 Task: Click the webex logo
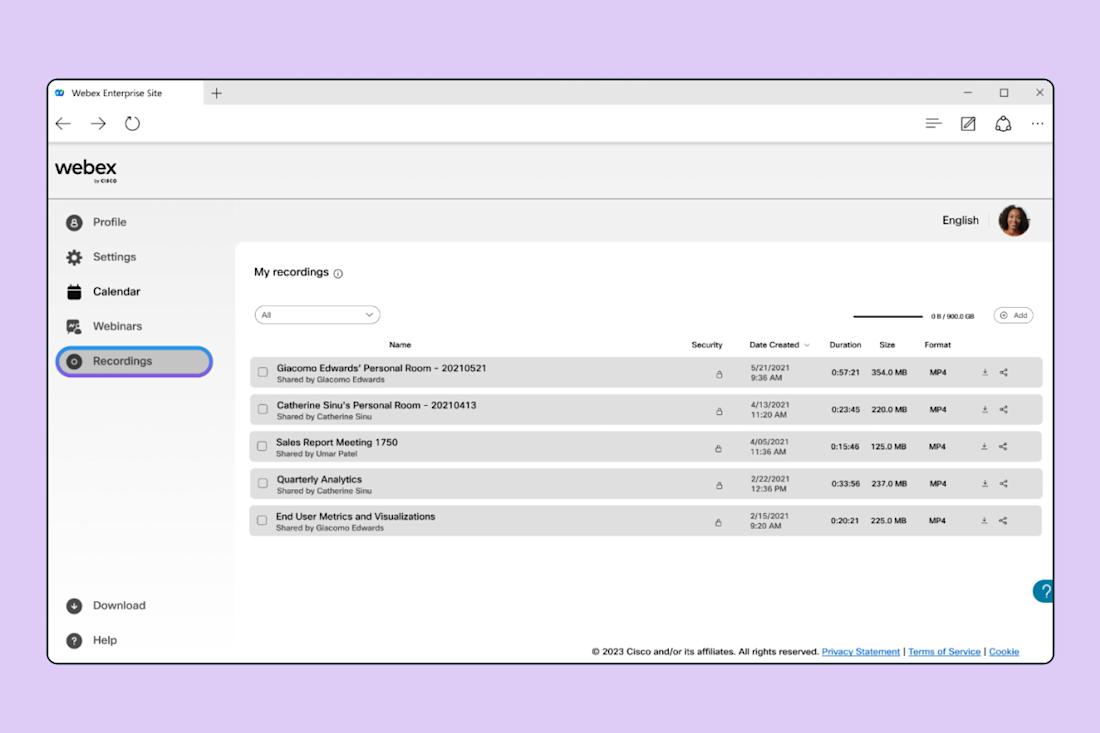coord(86,170)
